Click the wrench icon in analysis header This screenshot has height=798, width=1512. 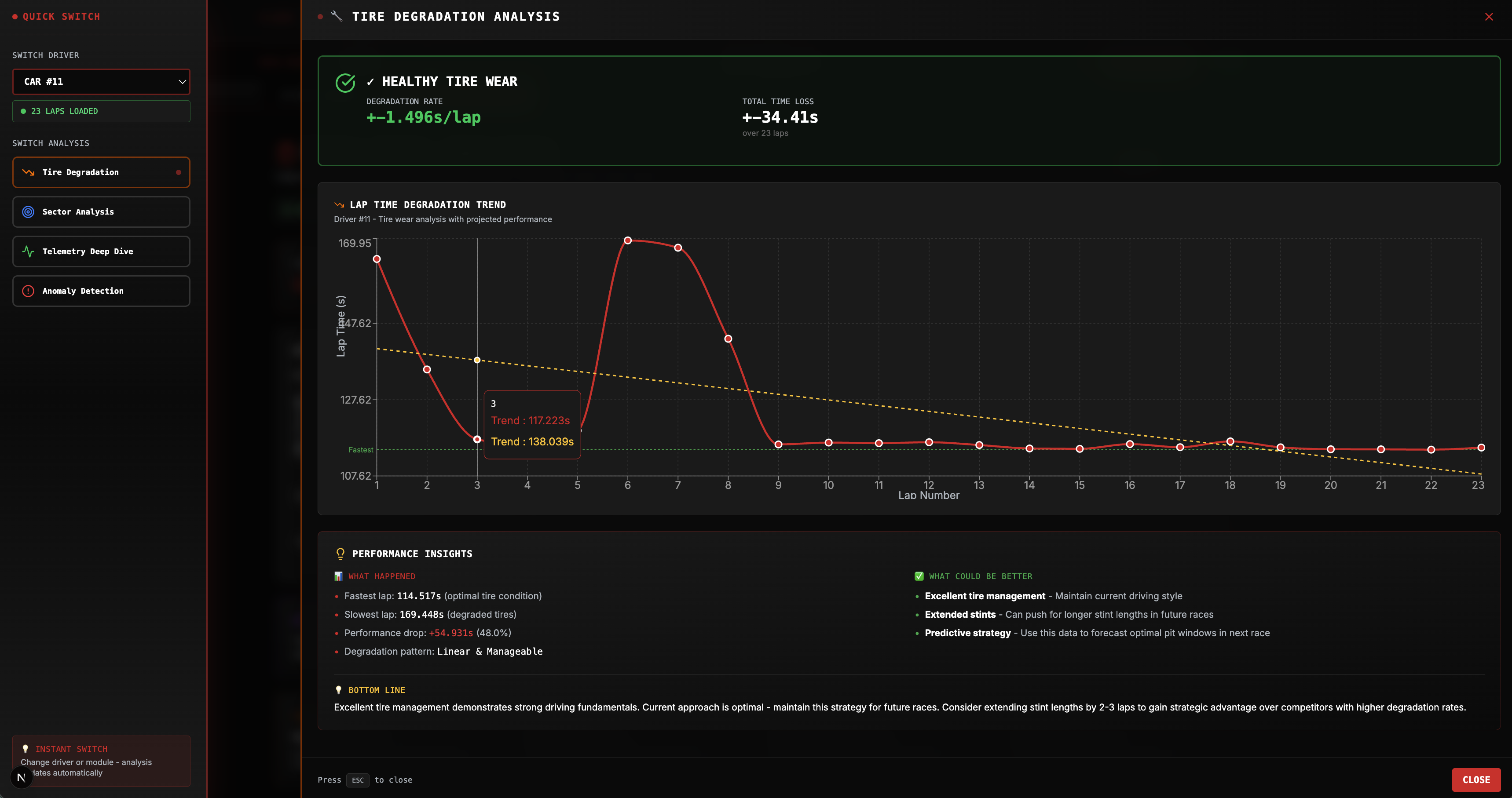click(337, 16)
